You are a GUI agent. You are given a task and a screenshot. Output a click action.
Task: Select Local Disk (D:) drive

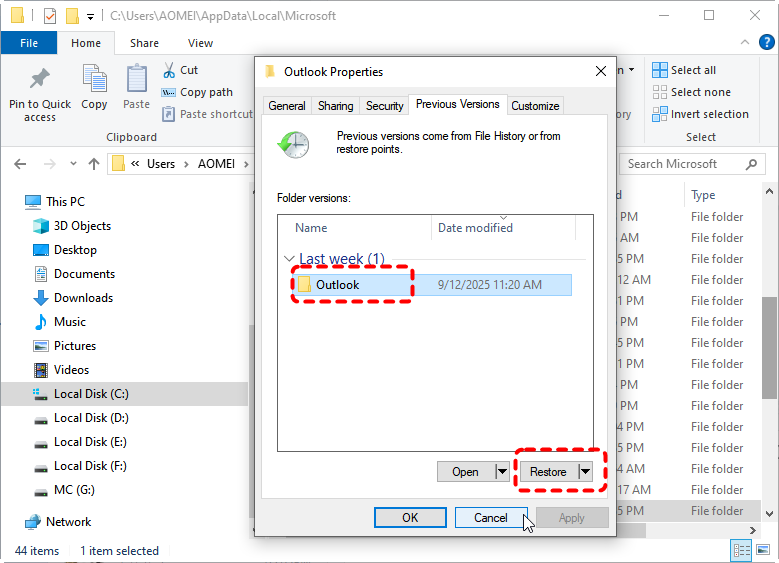pyautogui.click(x=81, y=418)
